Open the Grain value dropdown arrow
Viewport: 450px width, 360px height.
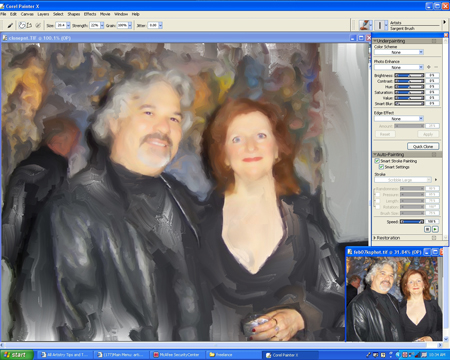coord(130,25)
